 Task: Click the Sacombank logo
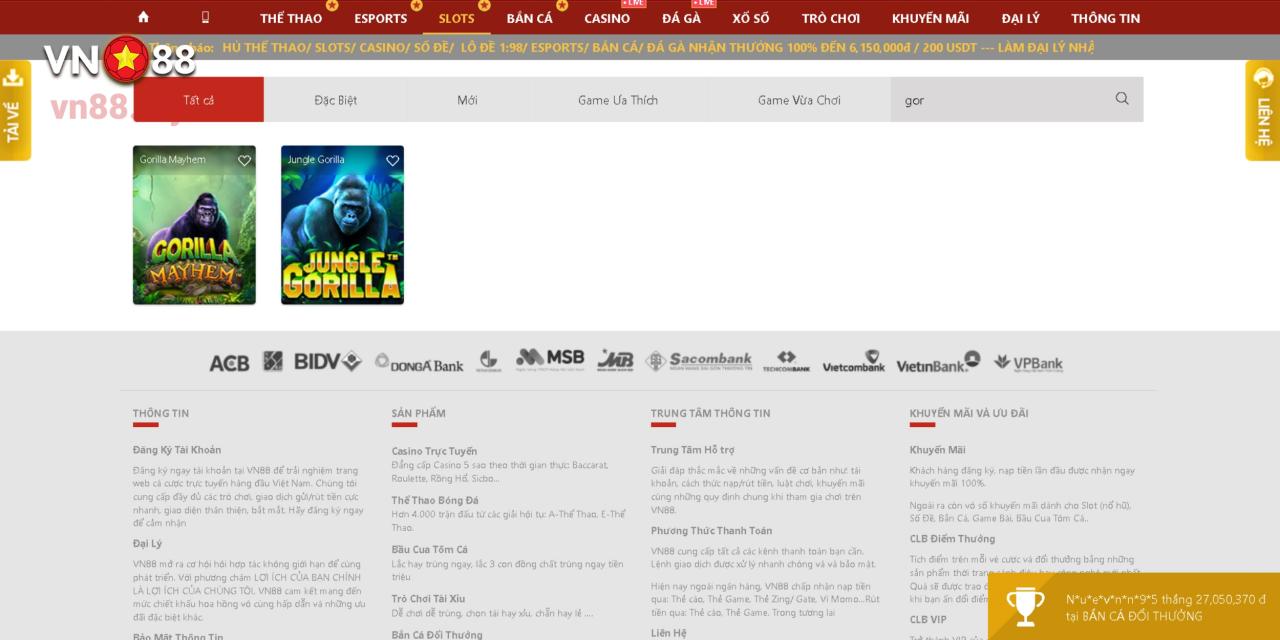(x=698, y=361)
